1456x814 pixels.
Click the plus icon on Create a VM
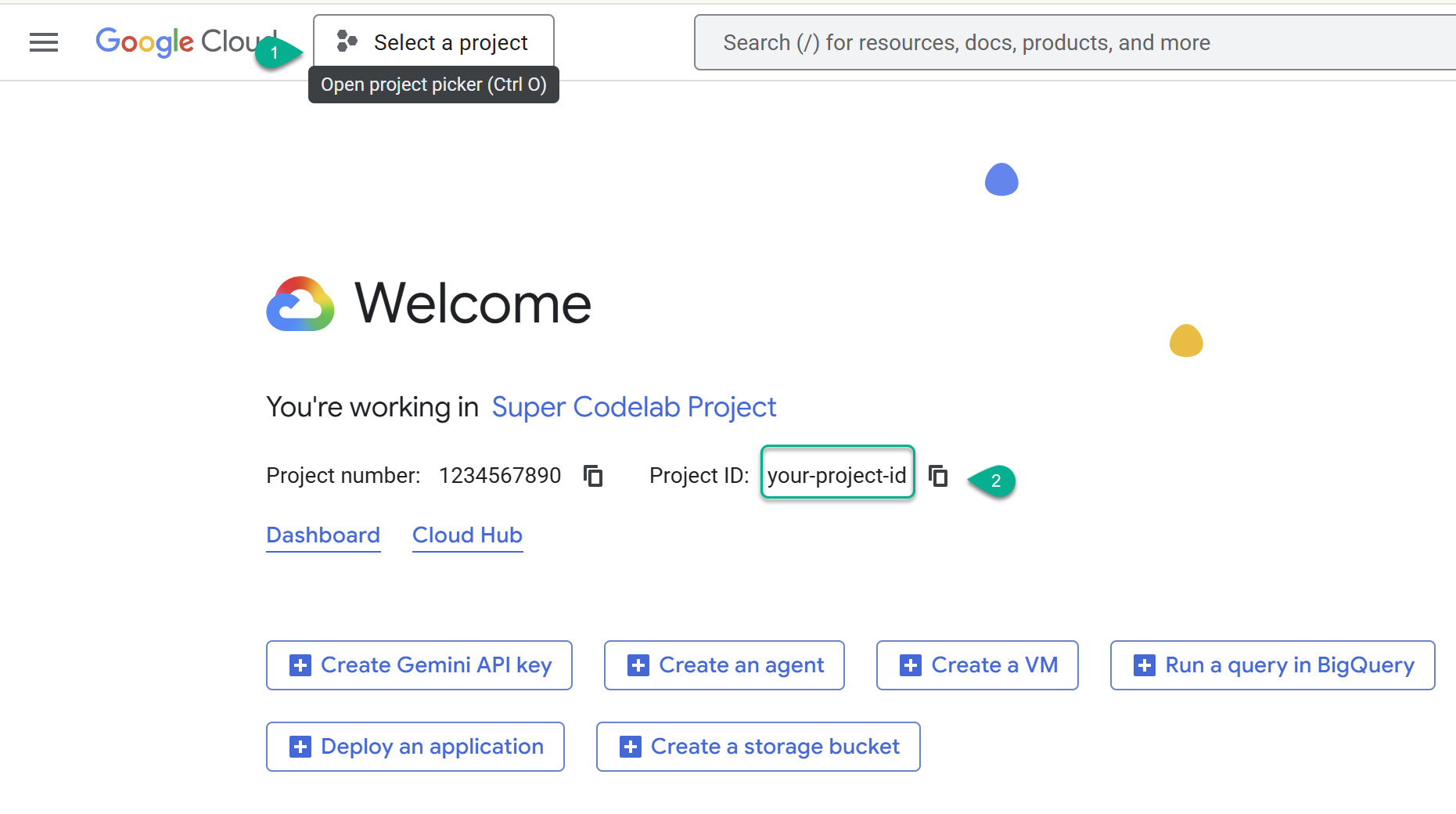pos(911,665)
